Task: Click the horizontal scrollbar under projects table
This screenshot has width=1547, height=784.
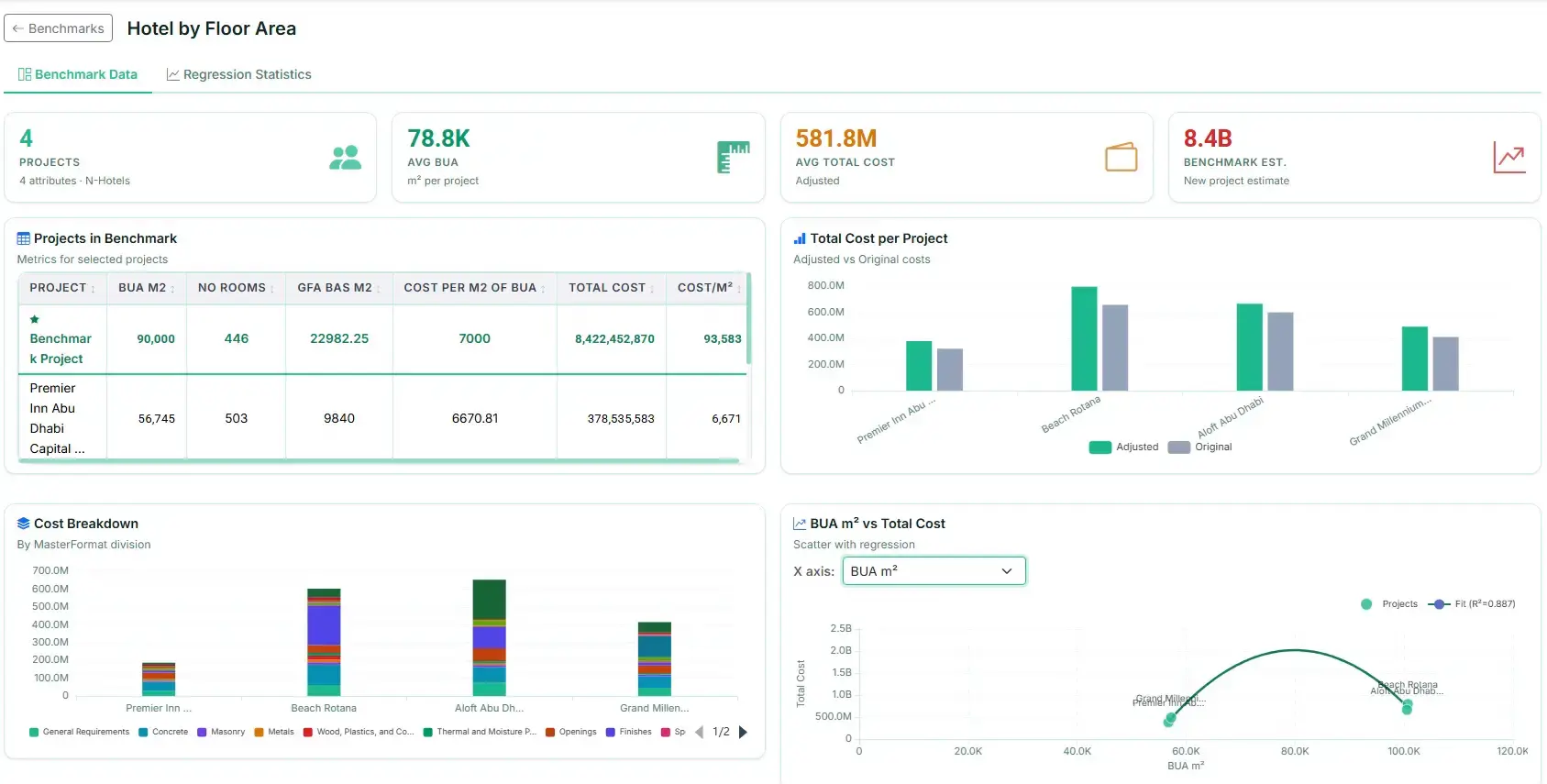Action: [379, 460]
